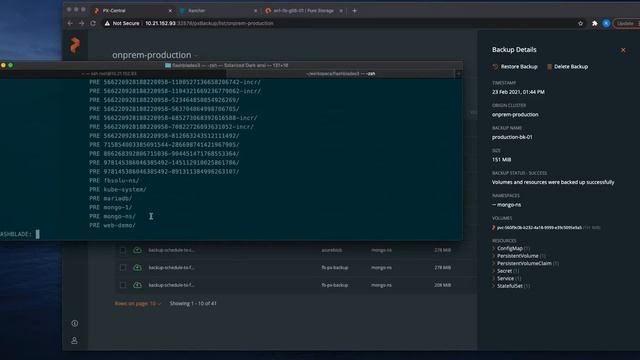Viewport: 640px width, 360px height.
Task: Expand the PersistentVolume resource
Action: 493,256
